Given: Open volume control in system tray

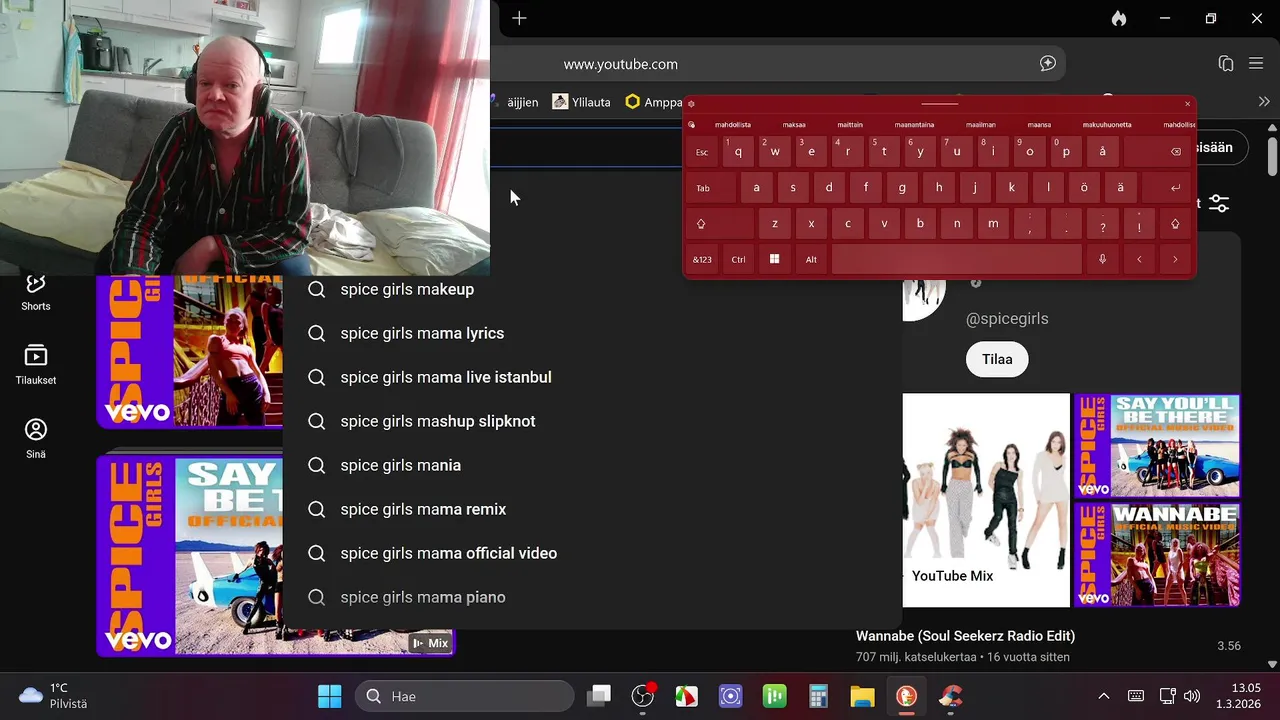Looking at the screenshot, I should pos(1191,696).
